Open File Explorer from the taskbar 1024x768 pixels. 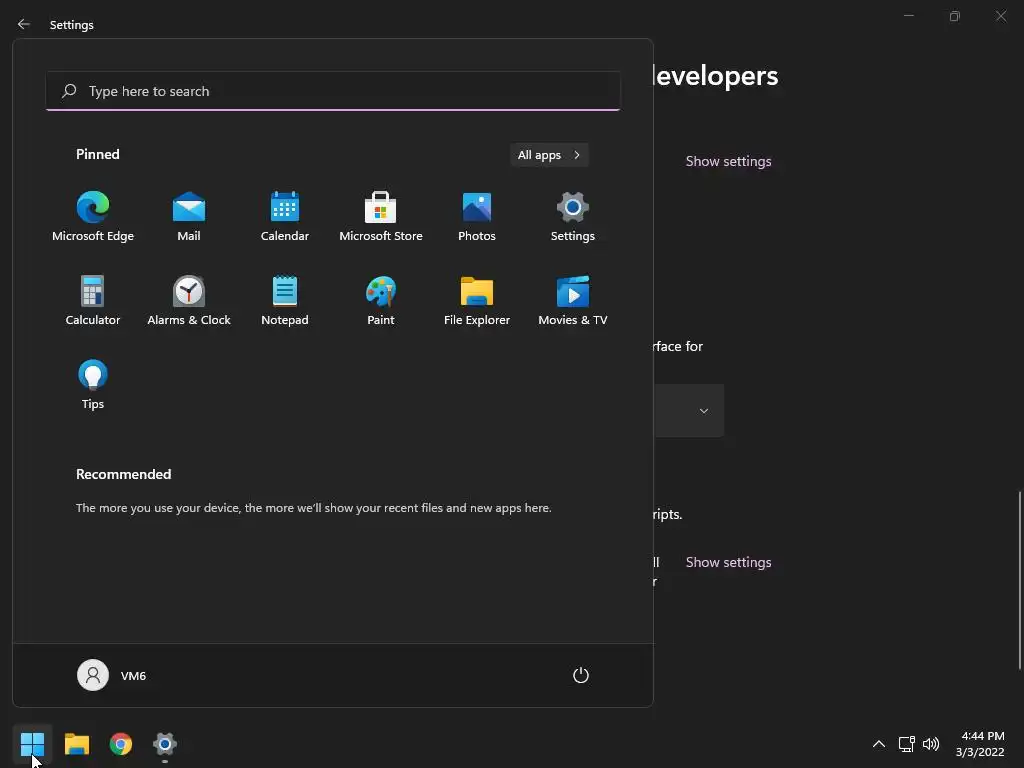[x=77, y=744]
